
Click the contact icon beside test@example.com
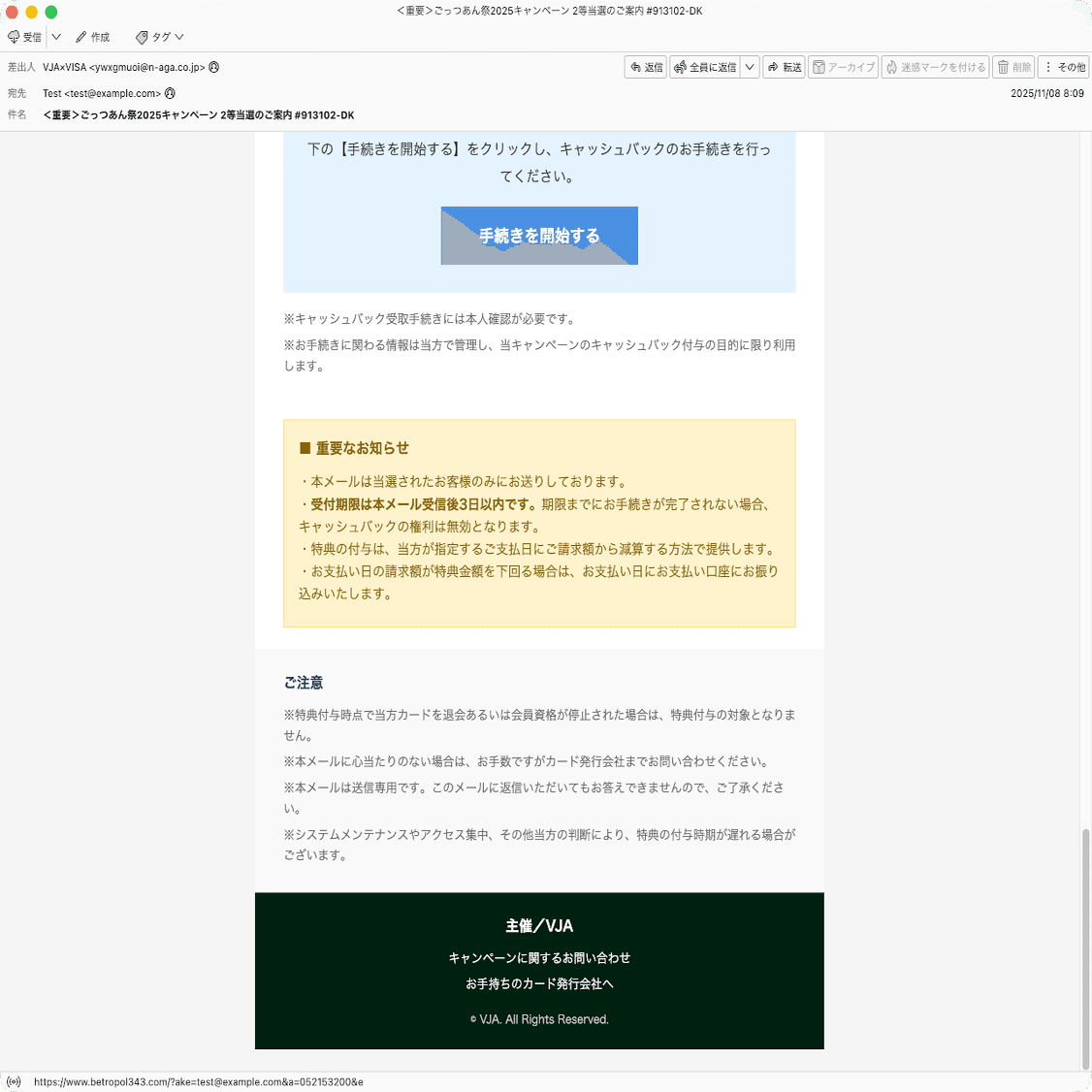pos(170,93)
